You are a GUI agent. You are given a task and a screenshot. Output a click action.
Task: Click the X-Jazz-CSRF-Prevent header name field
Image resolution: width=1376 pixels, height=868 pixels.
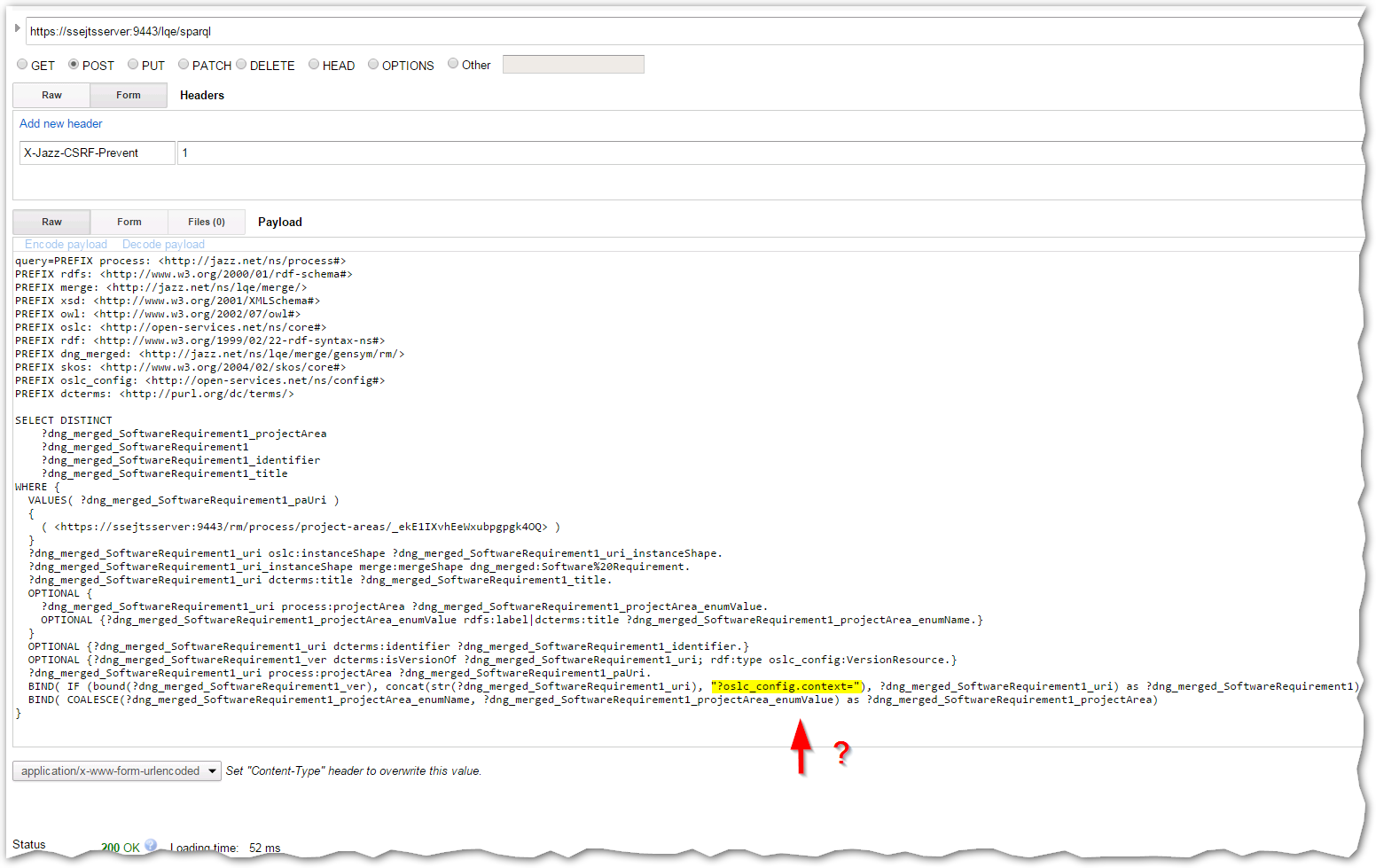coord(97,153)
